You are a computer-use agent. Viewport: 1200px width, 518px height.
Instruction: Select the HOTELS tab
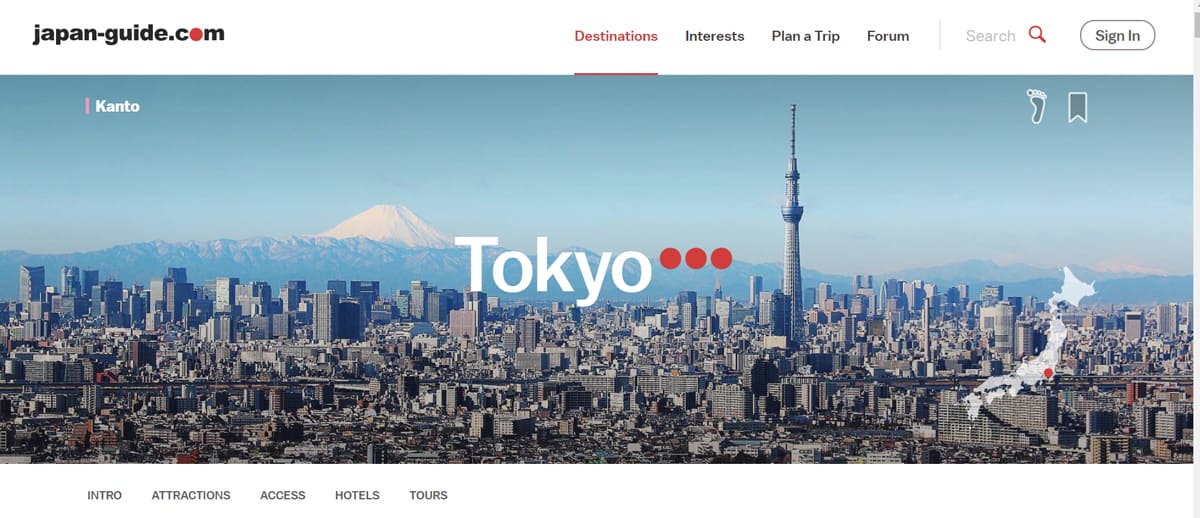357,495
